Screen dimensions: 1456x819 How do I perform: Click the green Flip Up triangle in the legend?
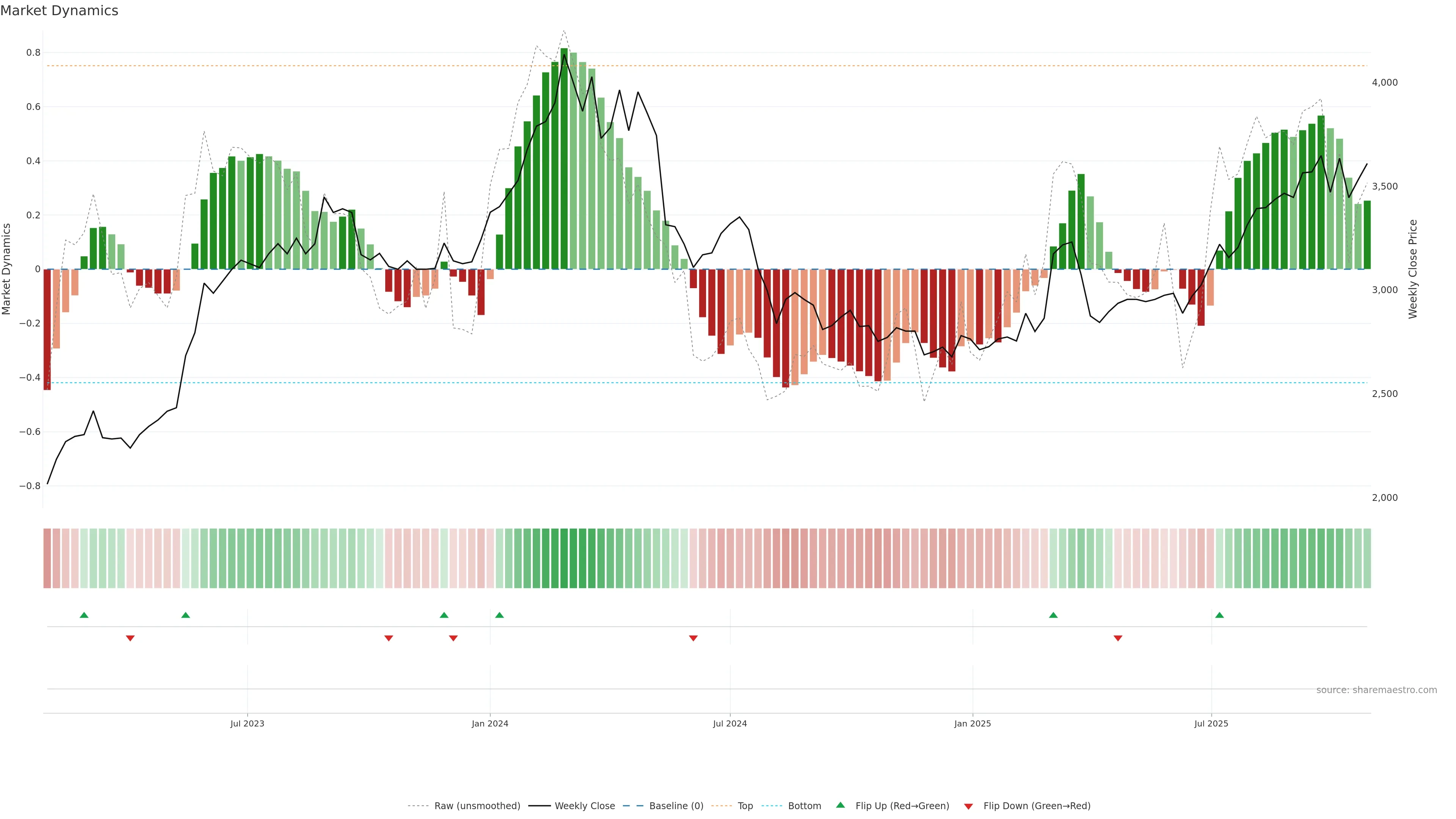841,805
